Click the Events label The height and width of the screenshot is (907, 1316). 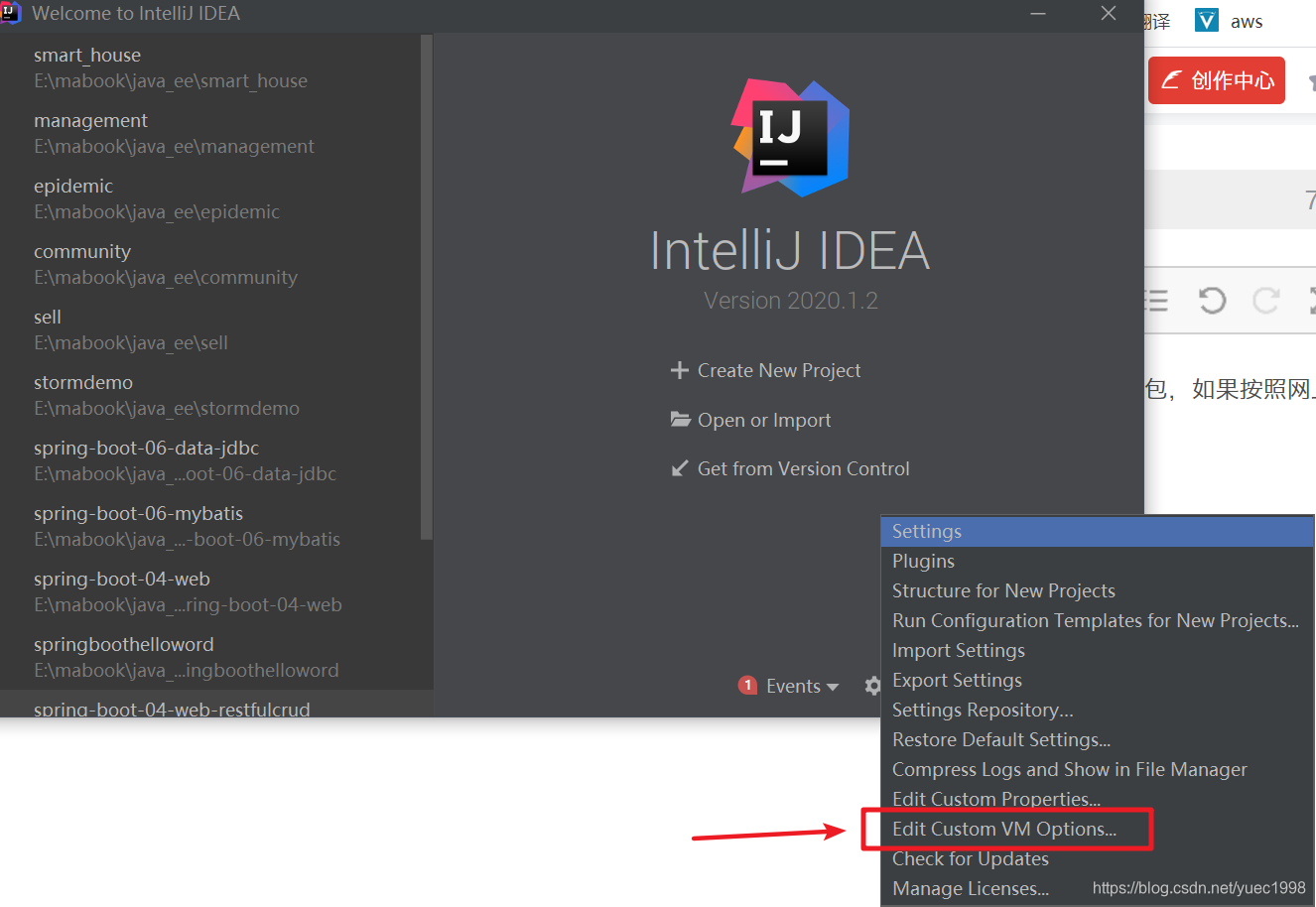click(793, 686)
